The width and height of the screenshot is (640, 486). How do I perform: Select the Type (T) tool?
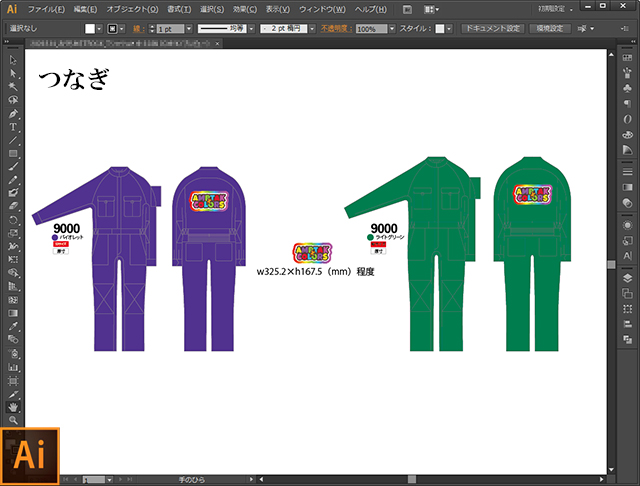(13, 127)
